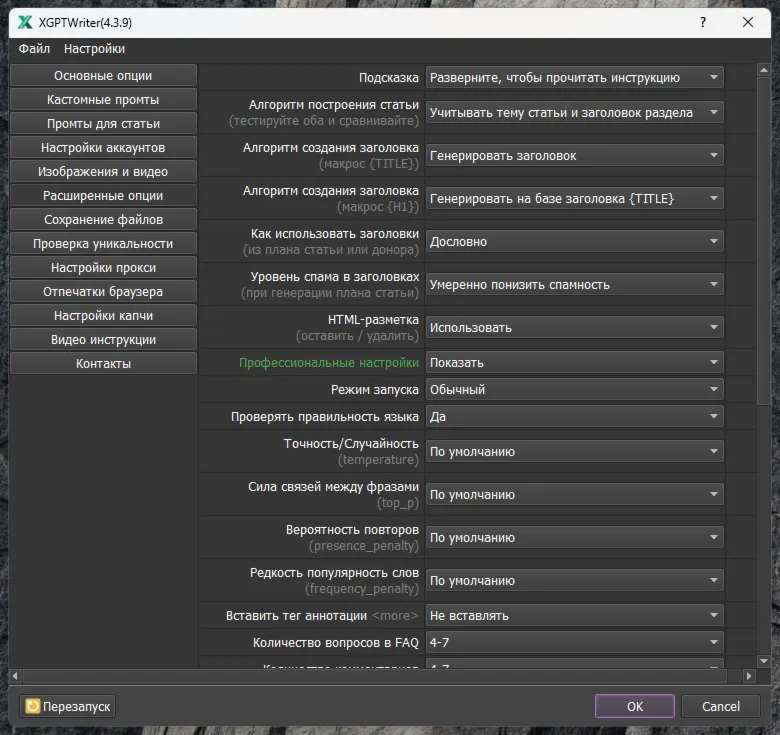Image resolution: width=780 pixels, height=735 pixels.
Task: Open Контакты section
Action: click(103, 364)
